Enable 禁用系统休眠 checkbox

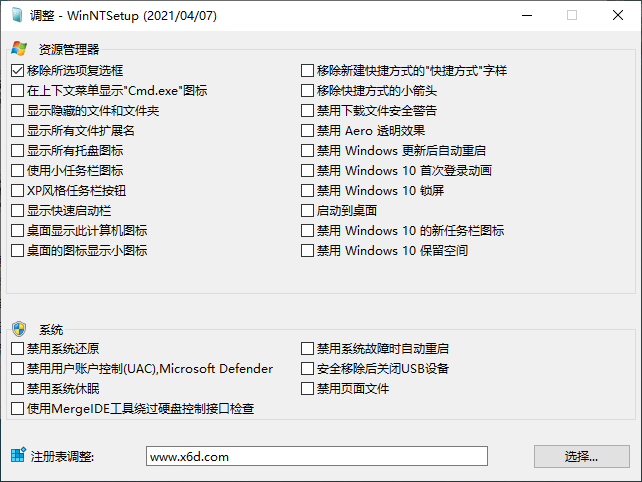tap(18, 389)
